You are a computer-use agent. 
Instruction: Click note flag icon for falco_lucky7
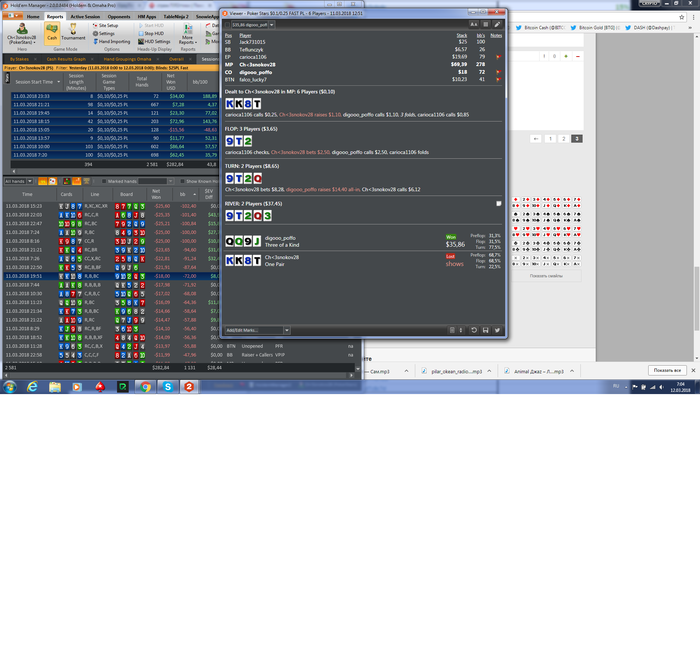(498, 79)
